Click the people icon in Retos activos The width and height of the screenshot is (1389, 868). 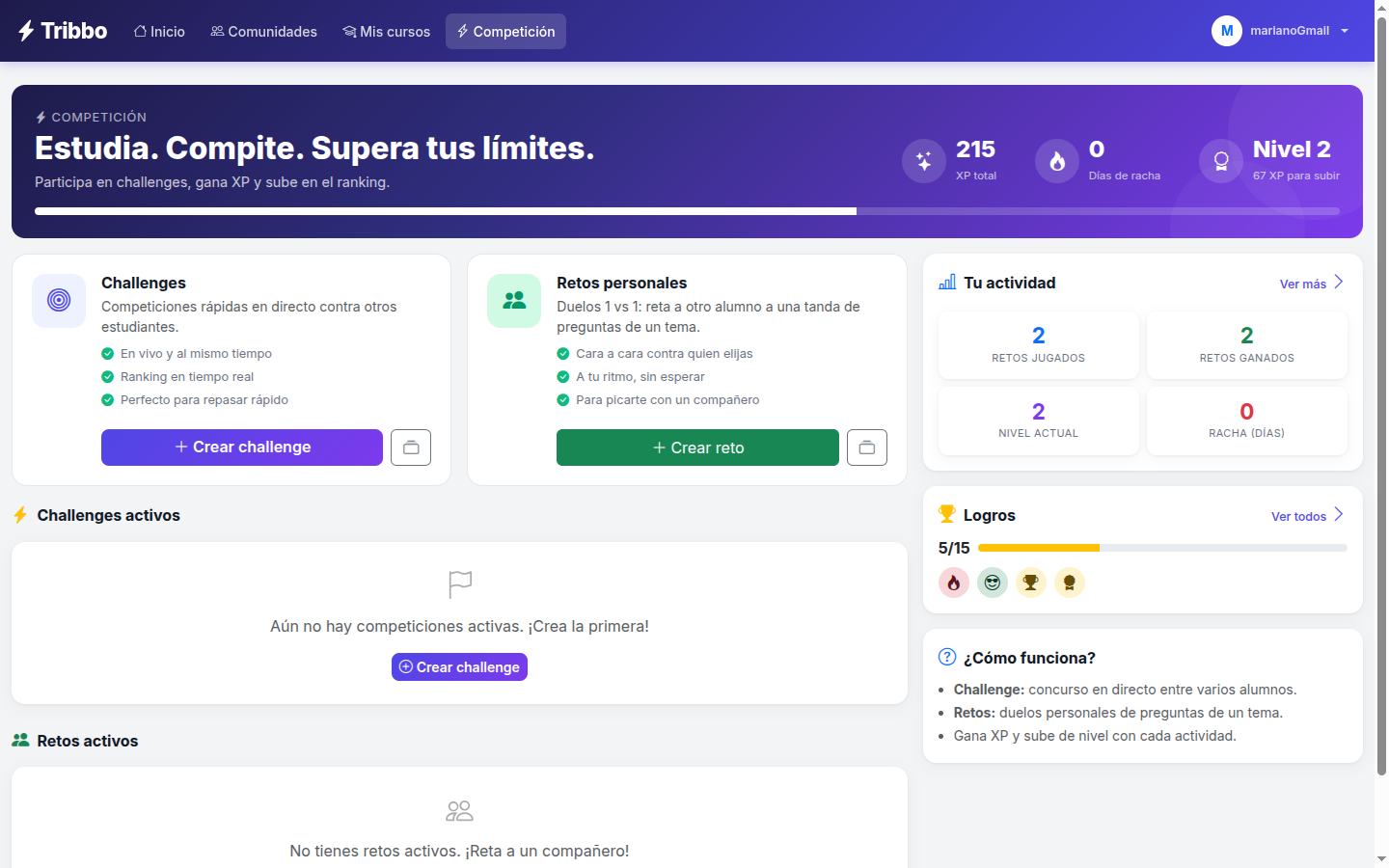pos(460,811)
